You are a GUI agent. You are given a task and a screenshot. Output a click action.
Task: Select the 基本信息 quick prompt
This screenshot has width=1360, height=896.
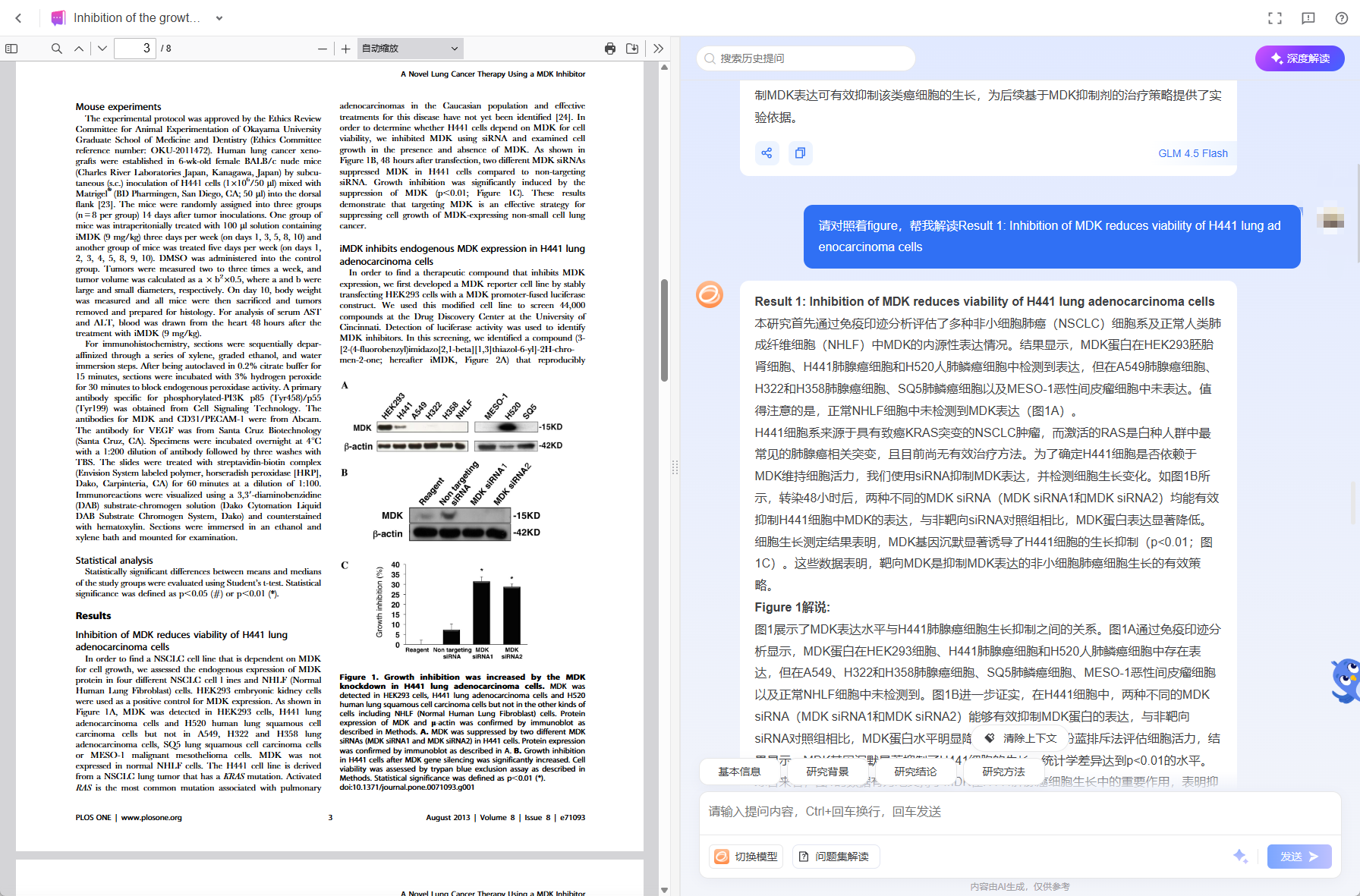(x=739, y=772)
